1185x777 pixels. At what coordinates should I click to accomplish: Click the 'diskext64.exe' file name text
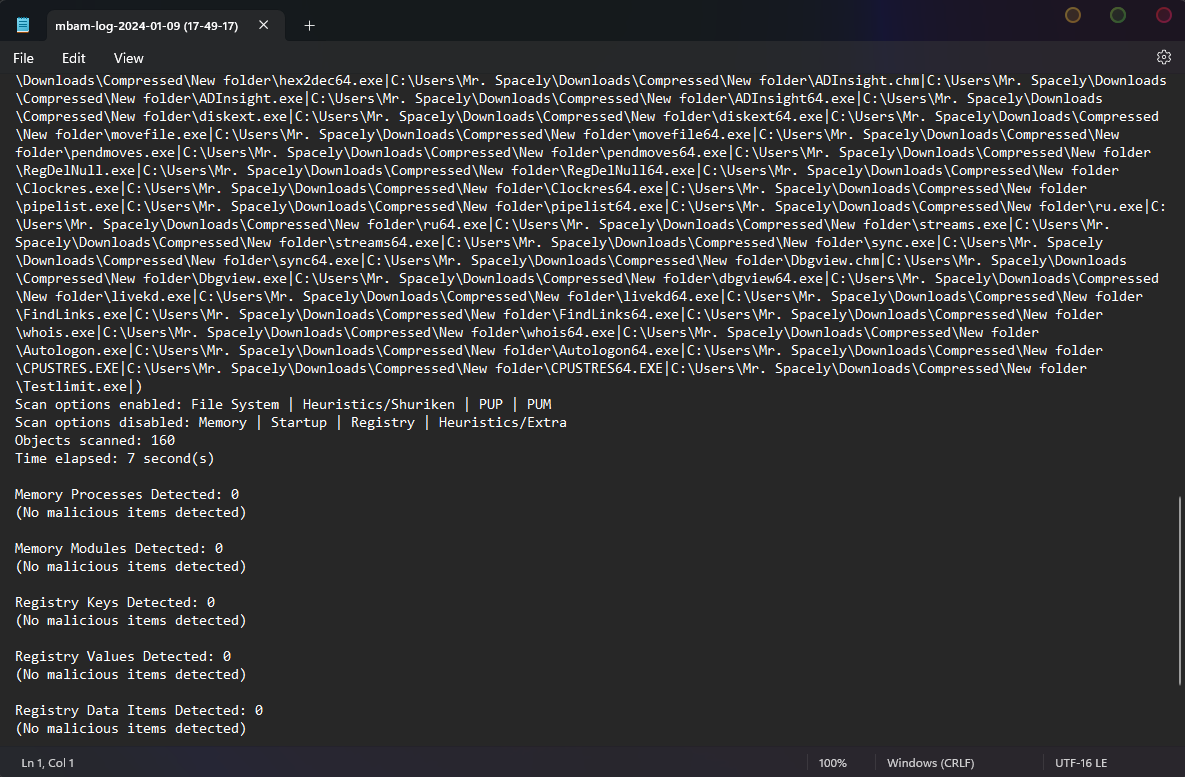click(x=771, y=116)
